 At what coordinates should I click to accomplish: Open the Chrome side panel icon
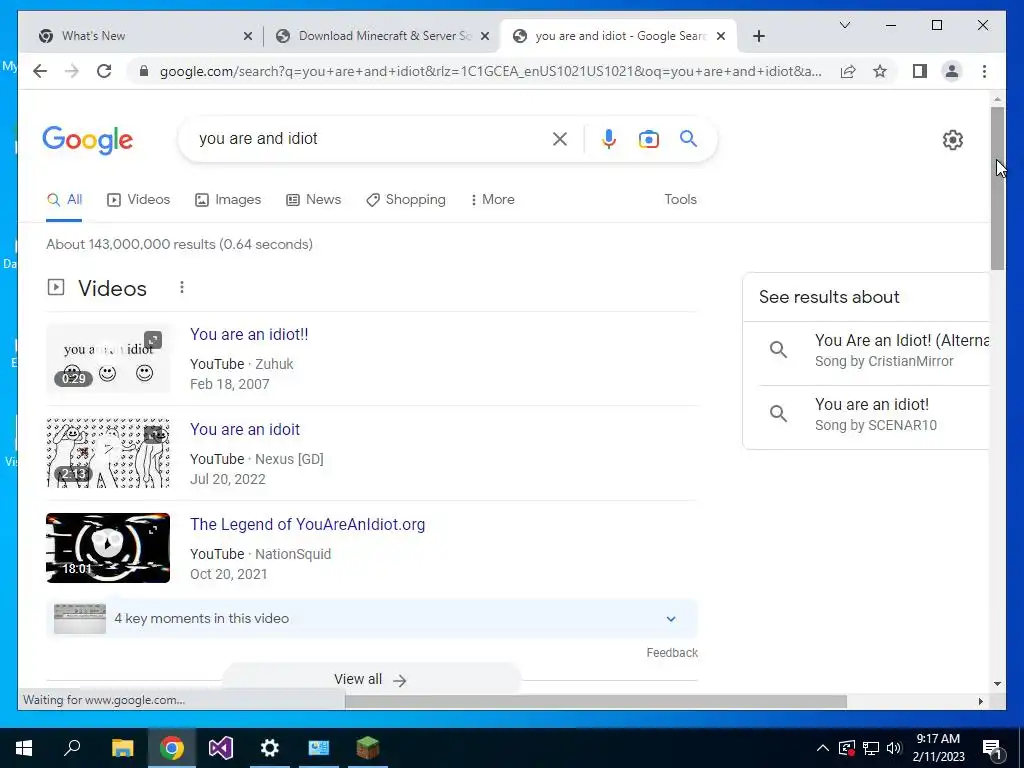pyautogui.click(x=920, y=71)
